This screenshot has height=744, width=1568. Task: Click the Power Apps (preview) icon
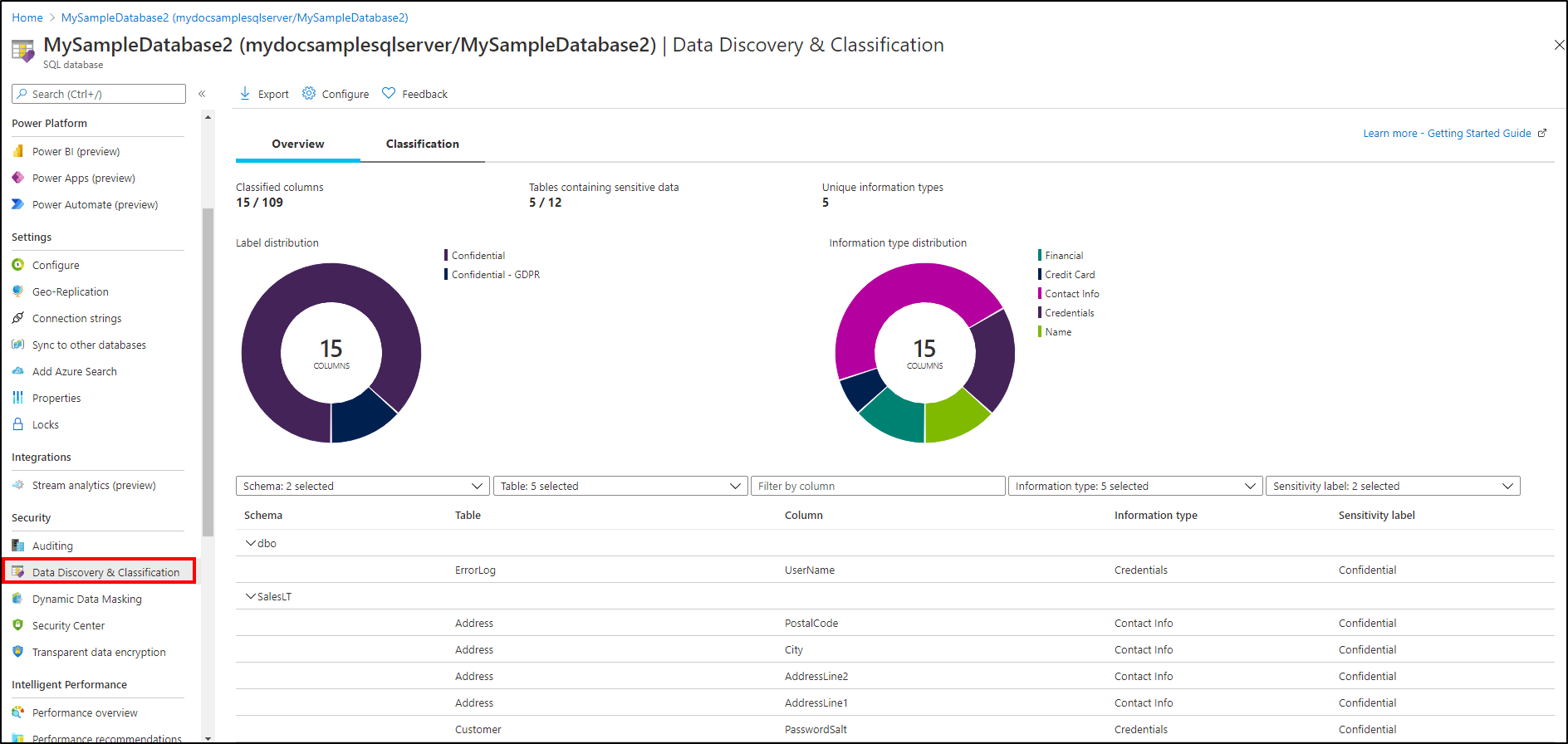(x=18, y=178)
